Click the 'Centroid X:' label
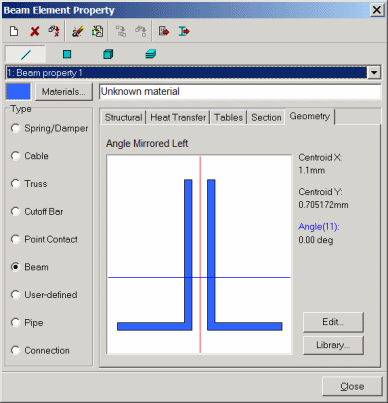 [320, 157]
